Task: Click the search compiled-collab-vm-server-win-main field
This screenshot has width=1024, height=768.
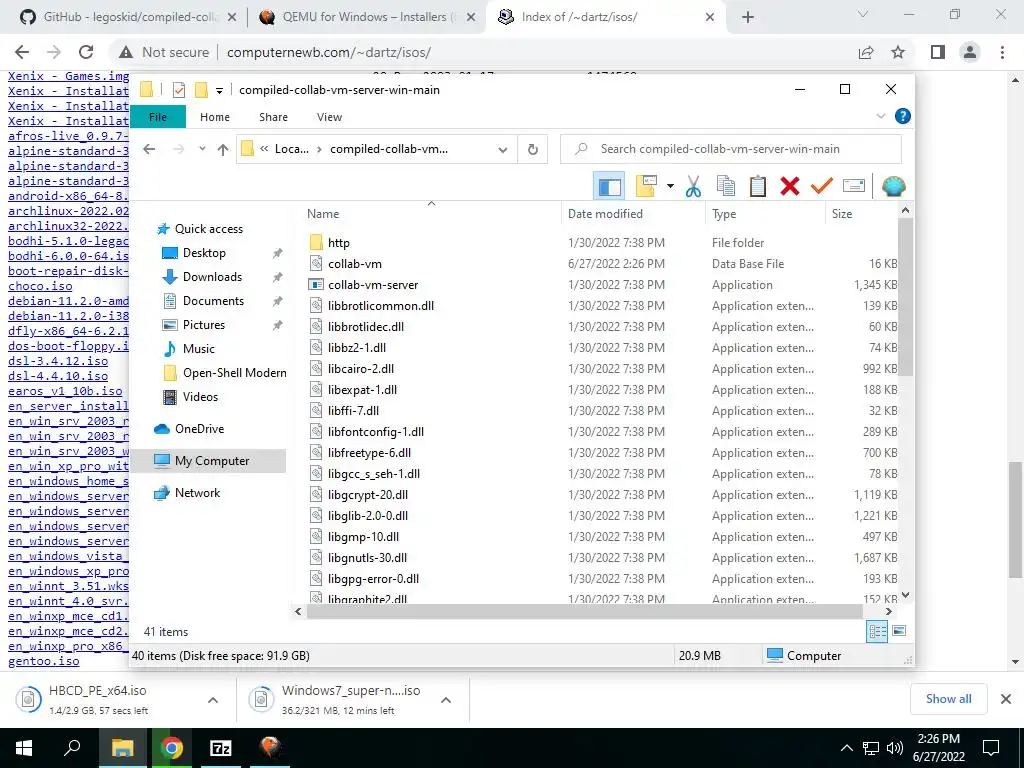Action: tap(731, 149)
